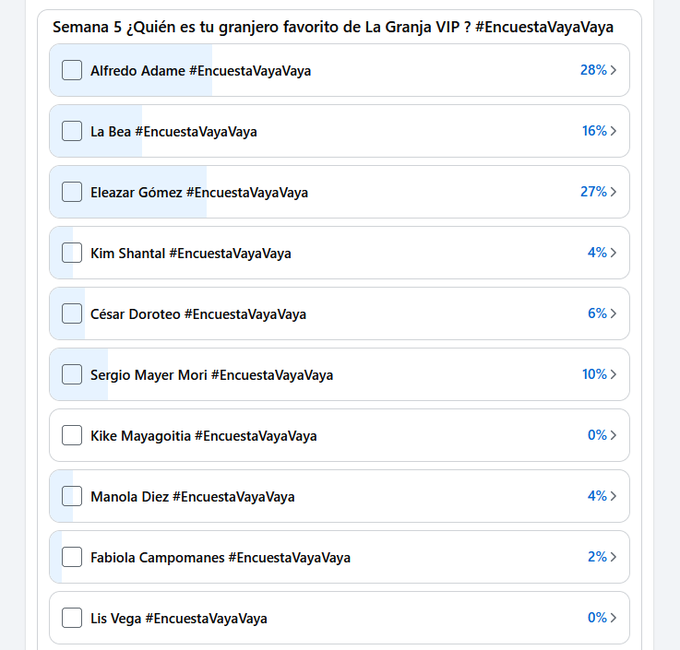Click the Kim Shantal #EncuestaVayaVaya option text
680x650 pixels.
point(190,253)
